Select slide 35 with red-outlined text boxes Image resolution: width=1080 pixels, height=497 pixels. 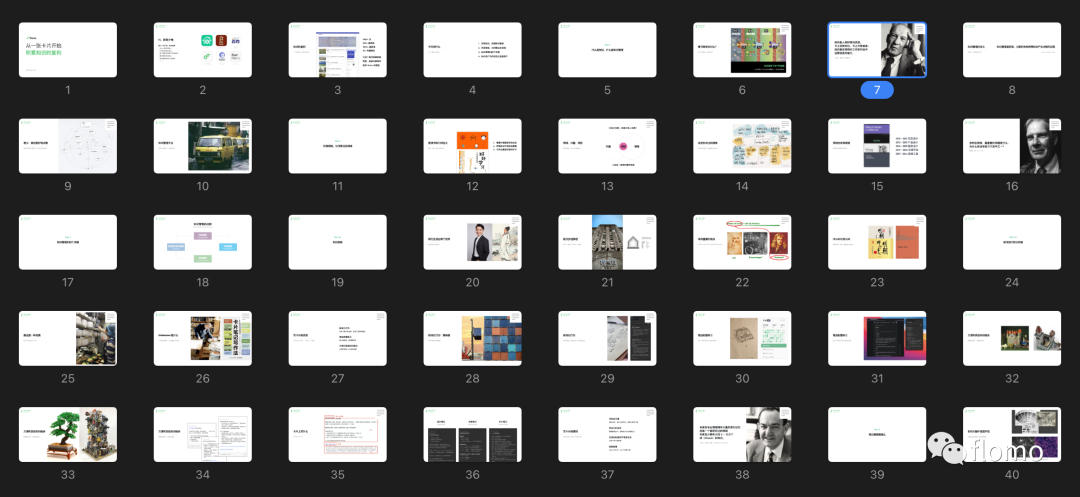338,434
